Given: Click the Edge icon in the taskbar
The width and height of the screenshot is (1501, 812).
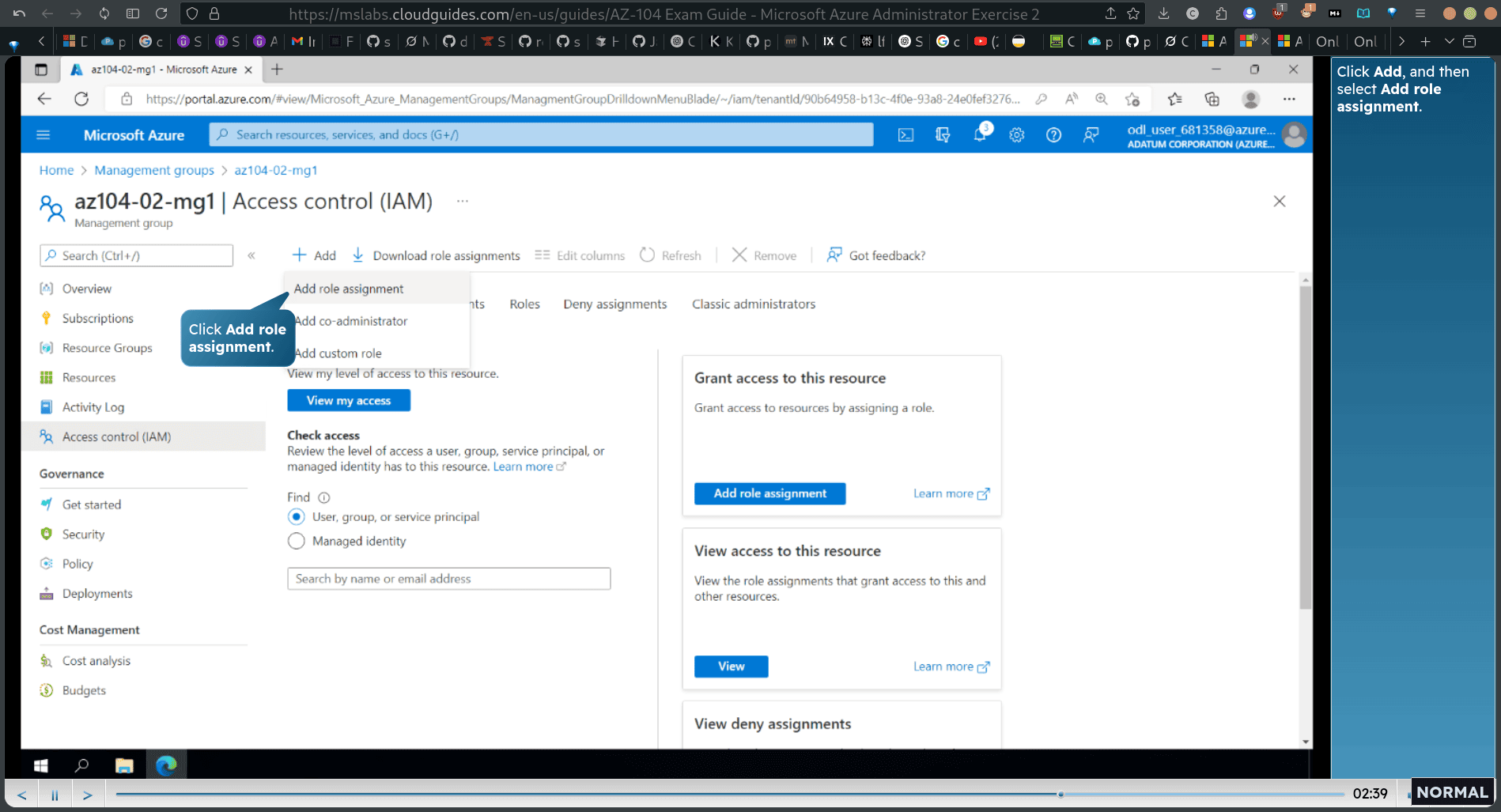Looking at the screenshot, I should (x=166, y=765).
